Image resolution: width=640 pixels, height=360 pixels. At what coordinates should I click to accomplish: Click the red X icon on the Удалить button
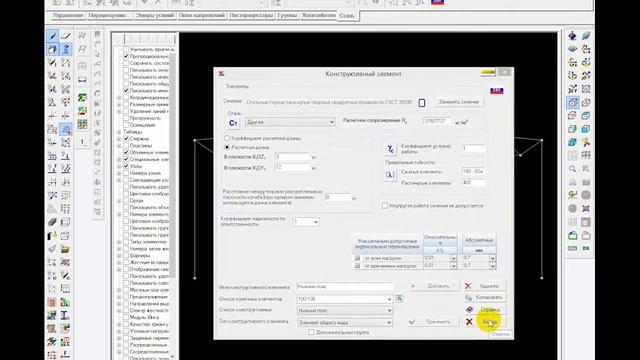pos(469,286)
